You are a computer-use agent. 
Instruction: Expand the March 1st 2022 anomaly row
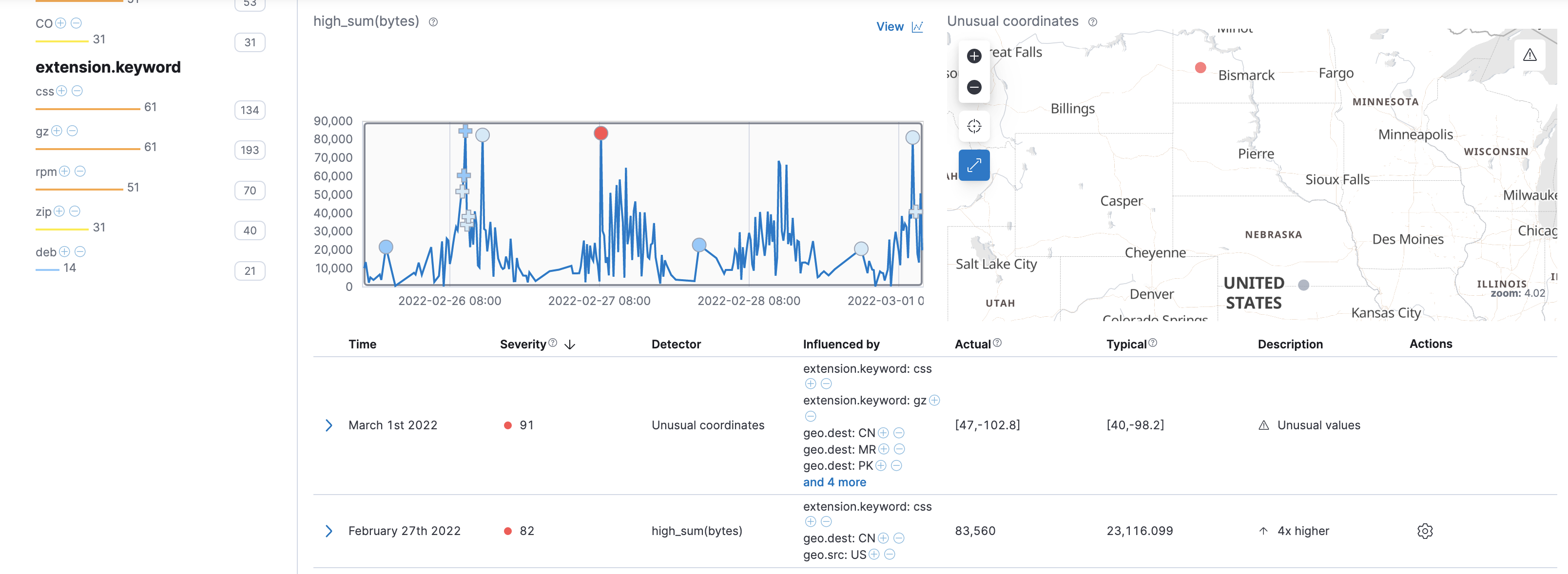(x=329, y=425)
